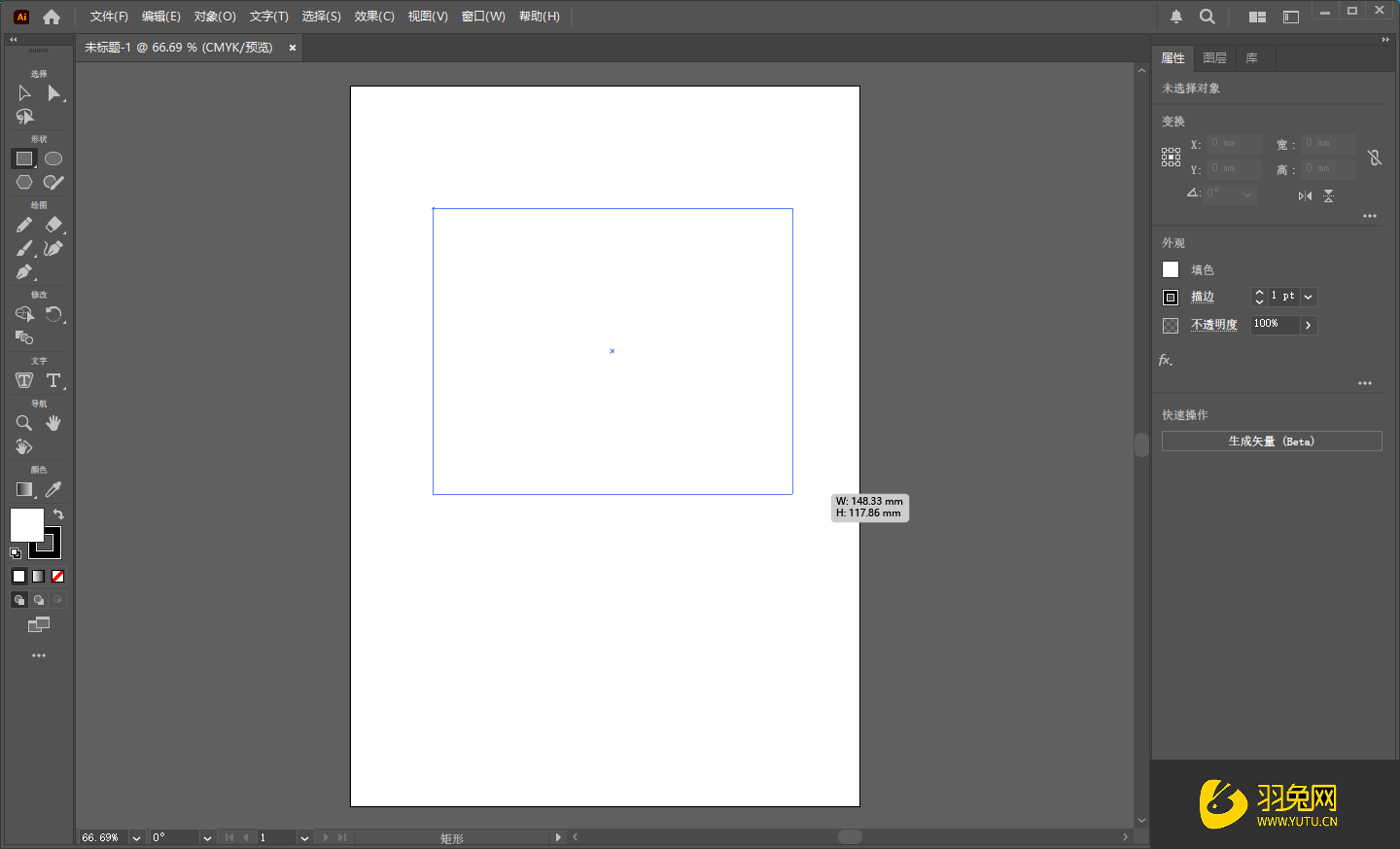Enable Draw Normal mode
The width and height of the screenshot is (1400, 849).
[x=18, y=599]
